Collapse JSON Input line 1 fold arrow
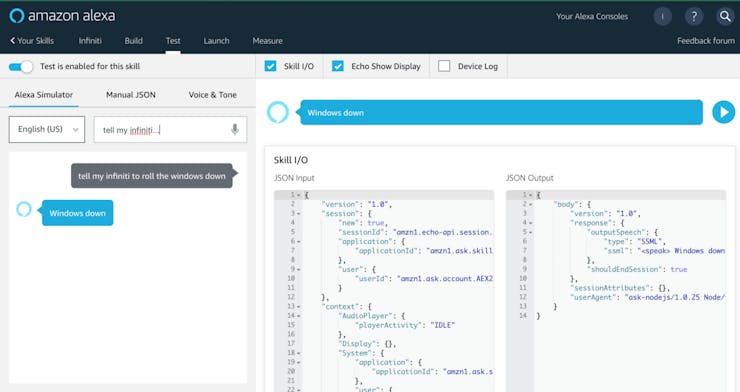Image resolution: width=740 pixels, height=392 pixels. [298, 195]
